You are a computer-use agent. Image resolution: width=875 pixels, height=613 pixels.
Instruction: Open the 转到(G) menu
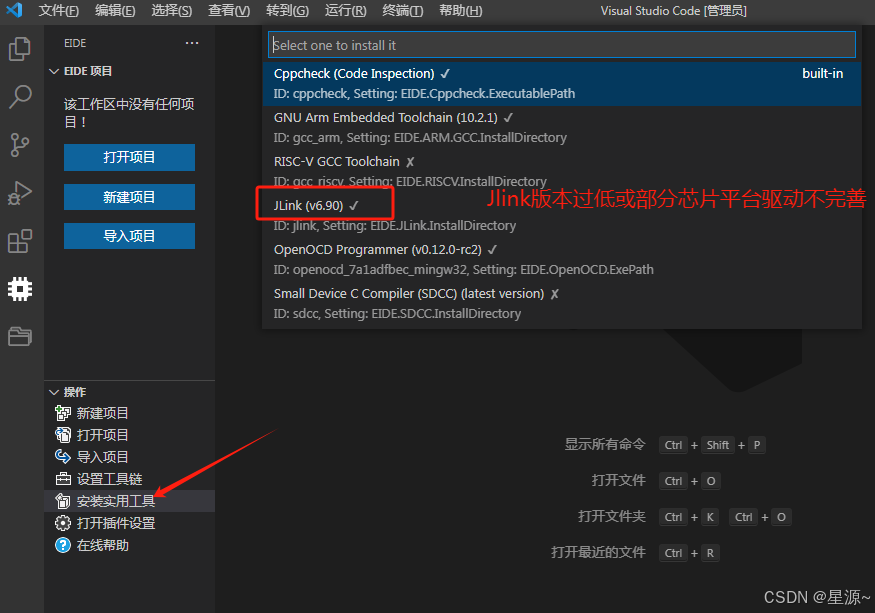tap(287, 11)
